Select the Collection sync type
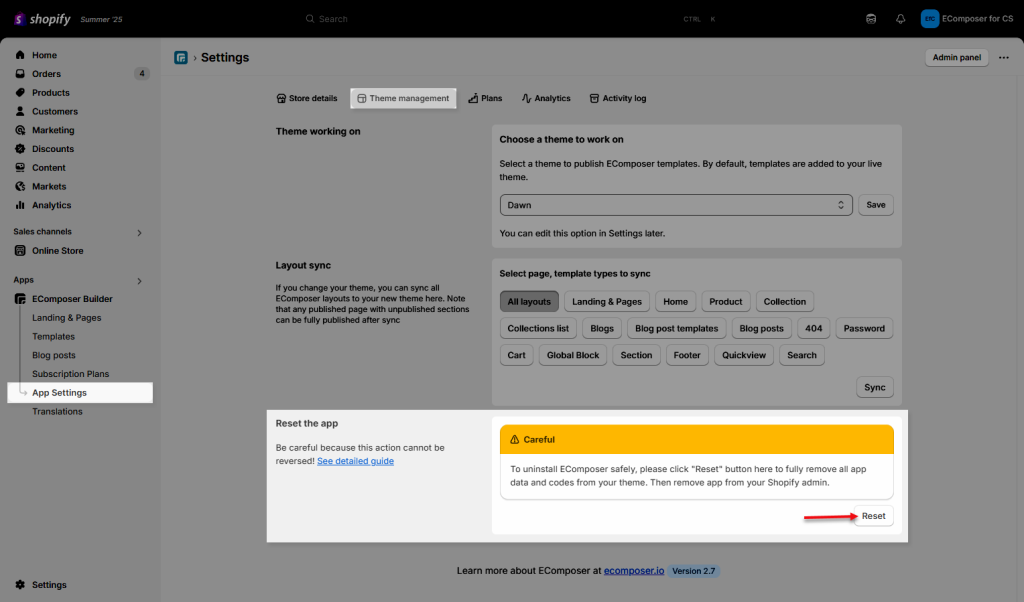The height and width of the screenshot is (602, 1024). coord(784,302)
